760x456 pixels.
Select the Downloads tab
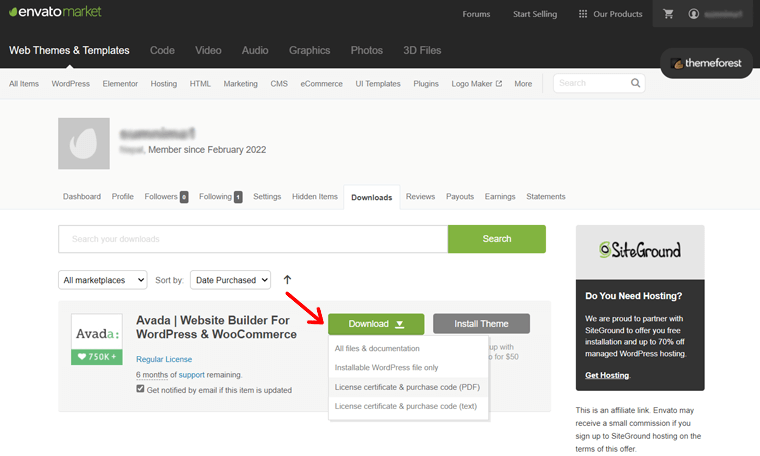tap(372, 197)
